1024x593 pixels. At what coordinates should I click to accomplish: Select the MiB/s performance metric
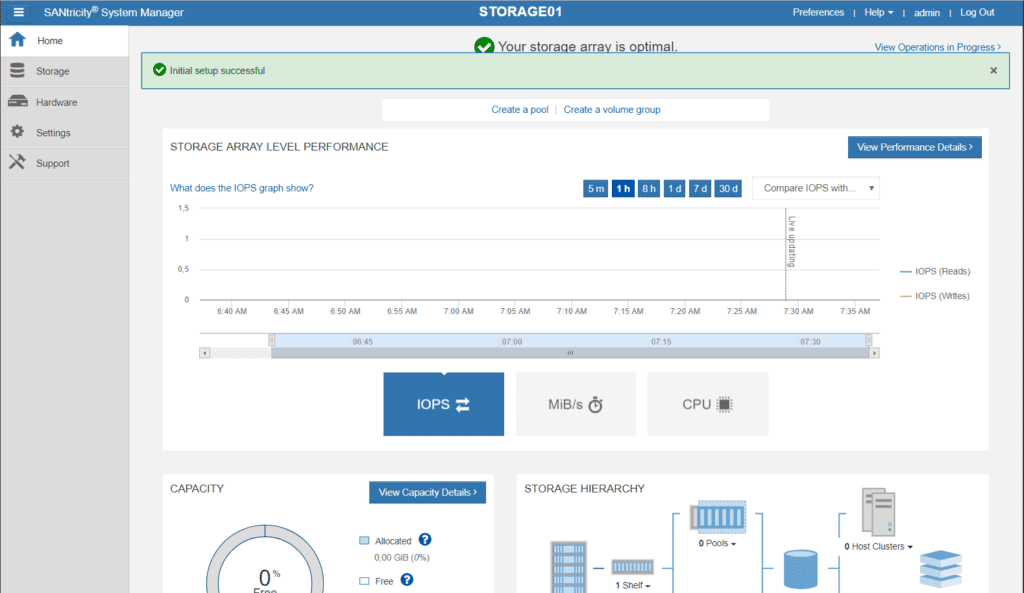point(575,404)
